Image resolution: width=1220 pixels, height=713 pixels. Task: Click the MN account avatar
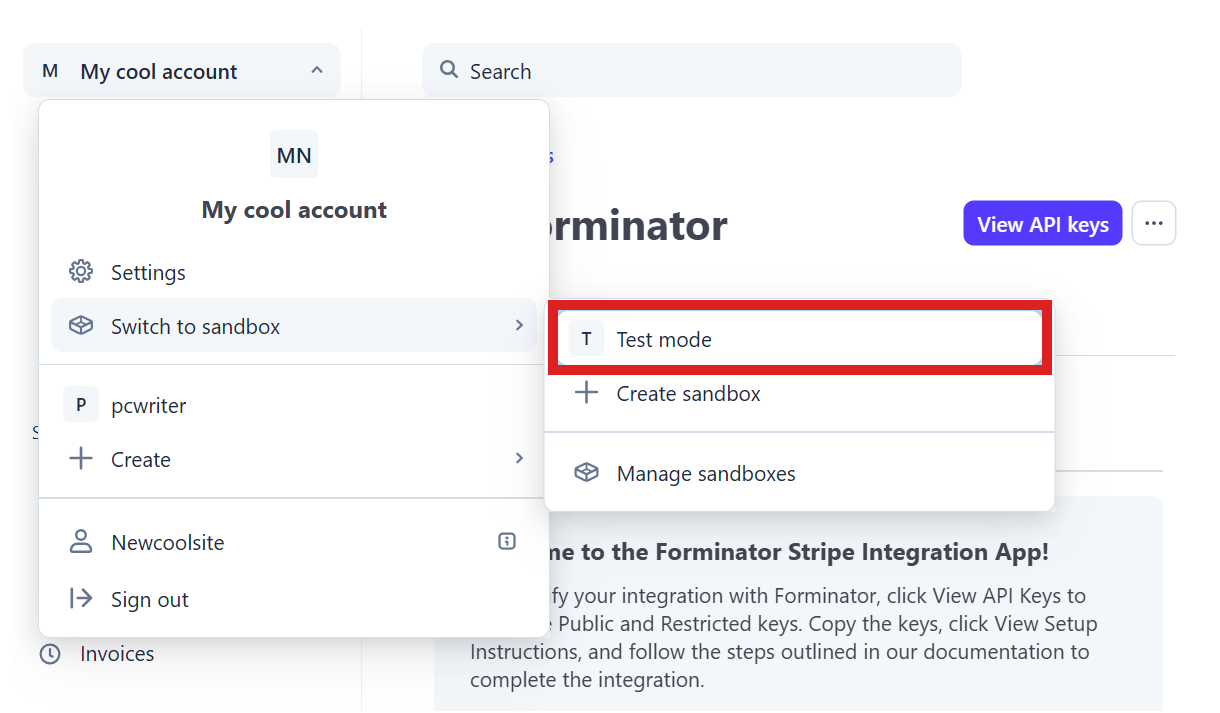coord(294,154)
